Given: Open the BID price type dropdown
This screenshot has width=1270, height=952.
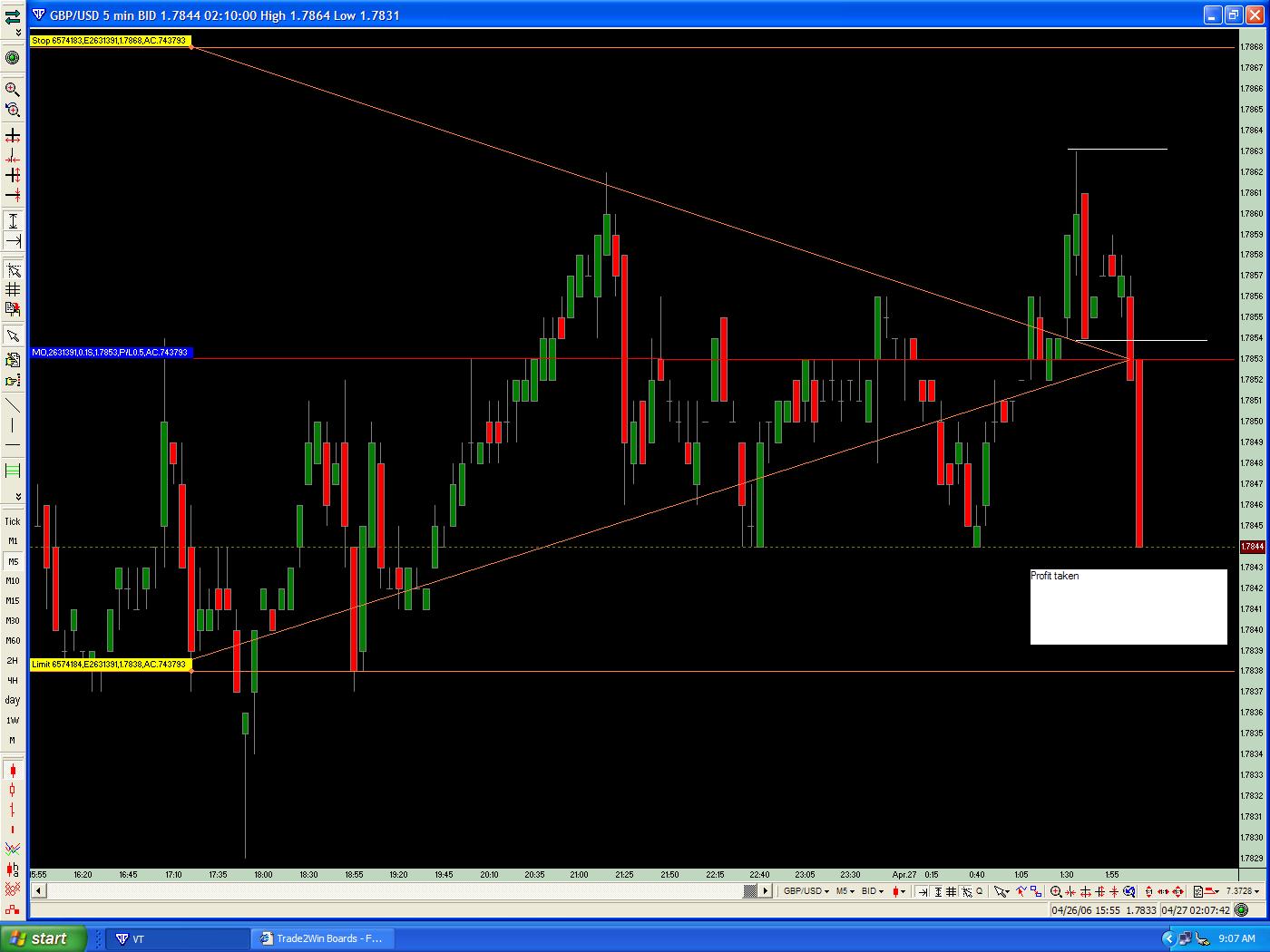Looking at the screenshot, I should (873, 891).
